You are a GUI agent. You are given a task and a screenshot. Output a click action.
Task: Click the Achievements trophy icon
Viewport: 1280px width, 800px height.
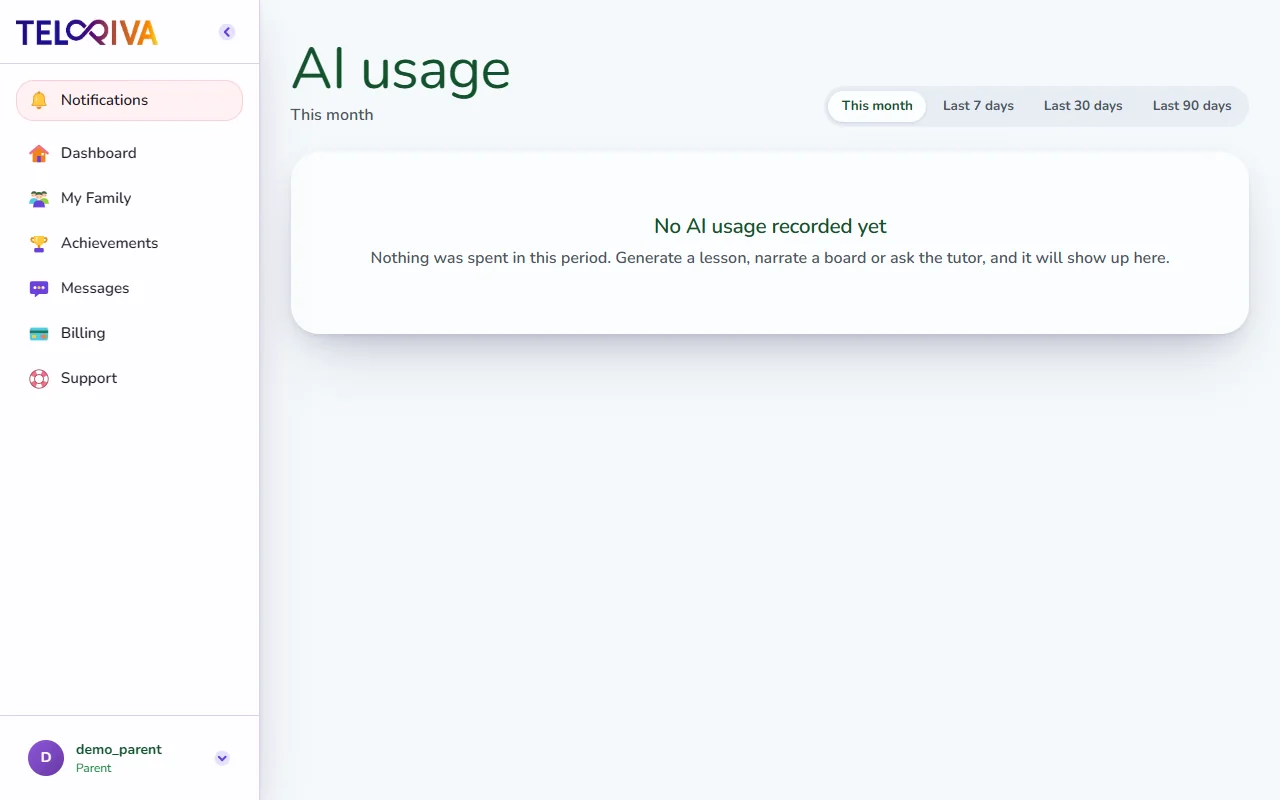[39, 243]
